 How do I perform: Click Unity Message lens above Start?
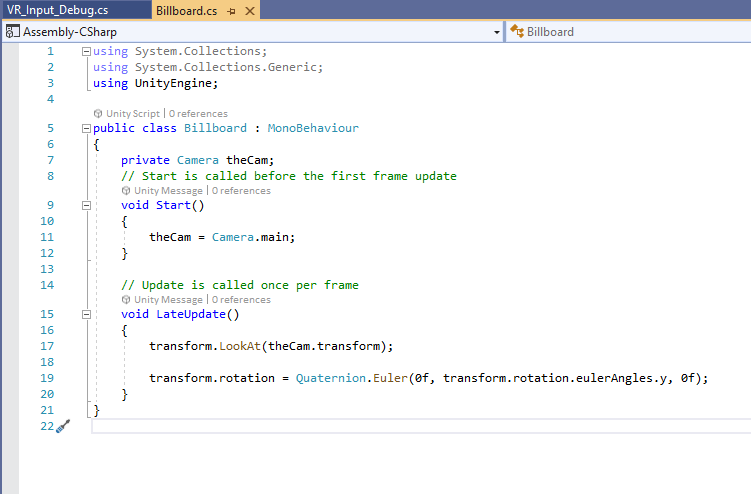point(168,191)
